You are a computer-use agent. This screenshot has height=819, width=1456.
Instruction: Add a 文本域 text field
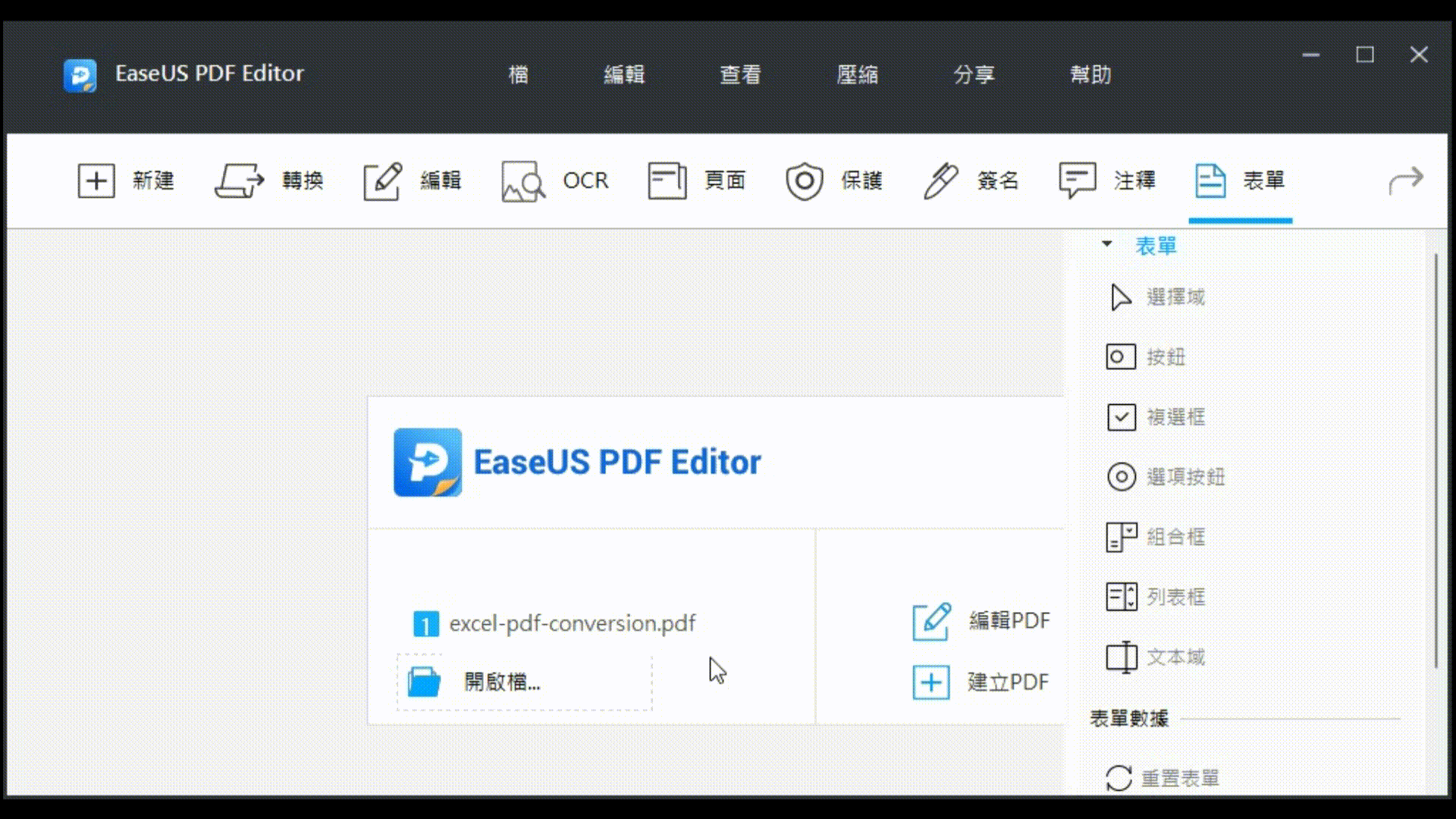point(1122,657)
